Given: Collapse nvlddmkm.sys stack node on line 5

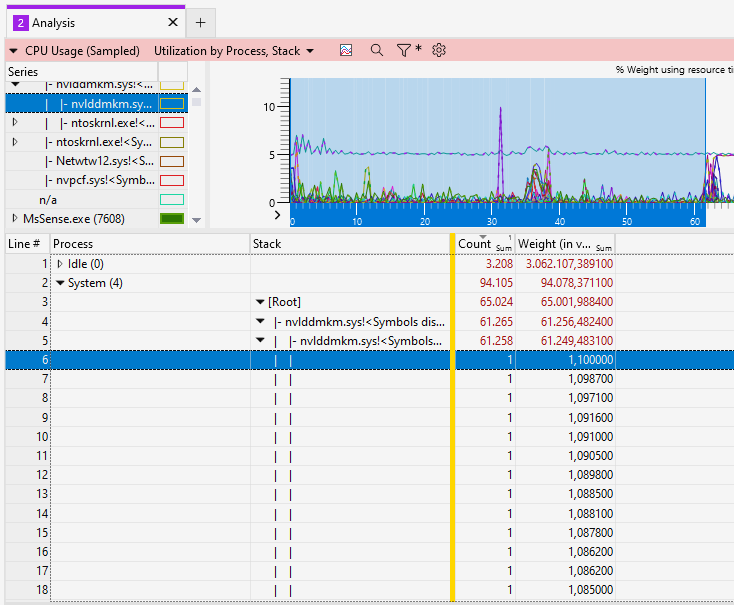Looking at the screenshot, I should [x=260, y=340].
